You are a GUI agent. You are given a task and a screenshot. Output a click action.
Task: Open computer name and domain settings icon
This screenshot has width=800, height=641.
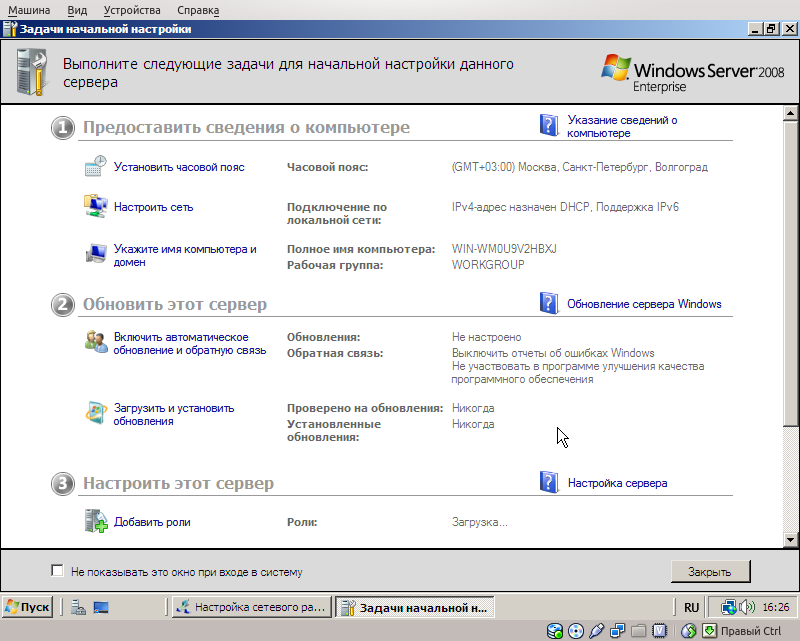(98, 250)
